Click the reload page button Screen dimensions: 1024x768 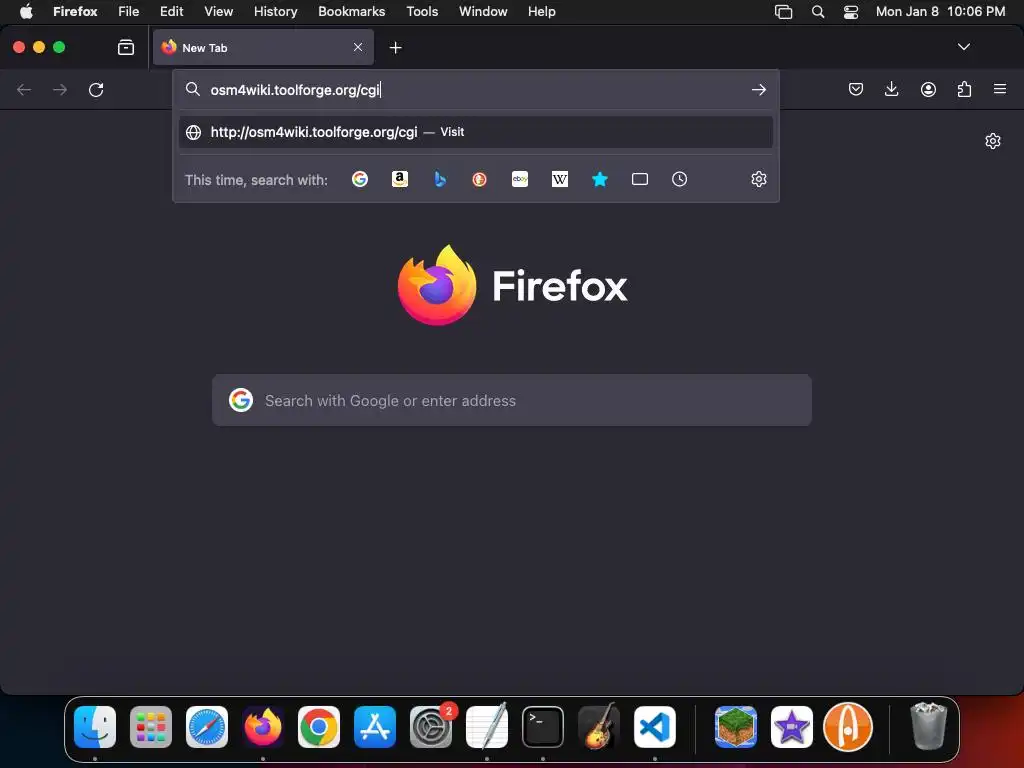96,89
